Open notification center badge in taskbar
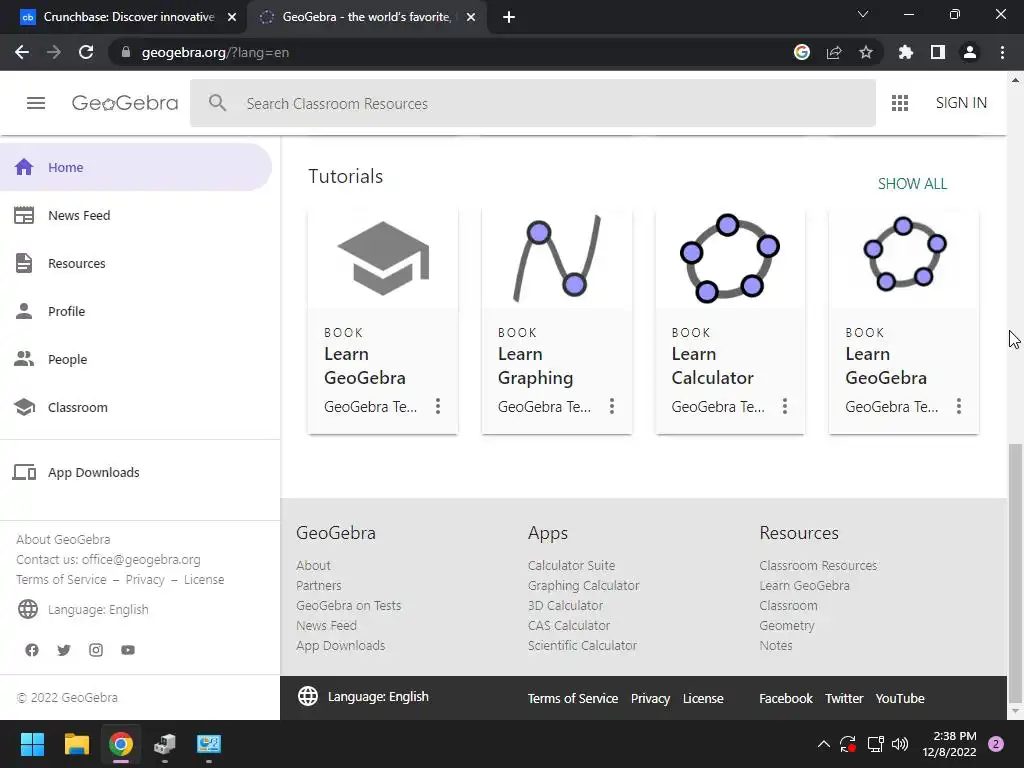This screenshot has height=768, width=1024. point(996,744)
